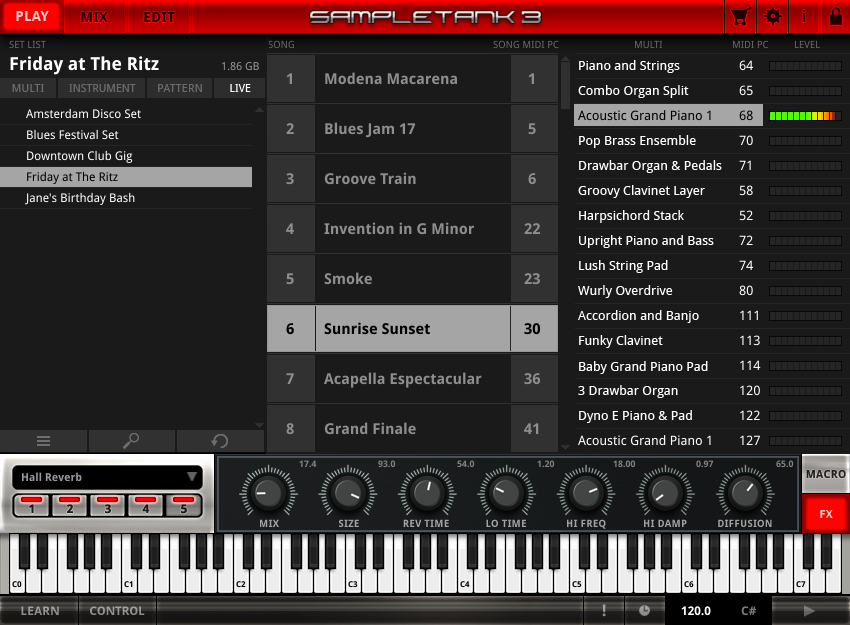The image size is (850, 625).
Task: Toggle effect slot 5
Action: click(x=183, y=506)
